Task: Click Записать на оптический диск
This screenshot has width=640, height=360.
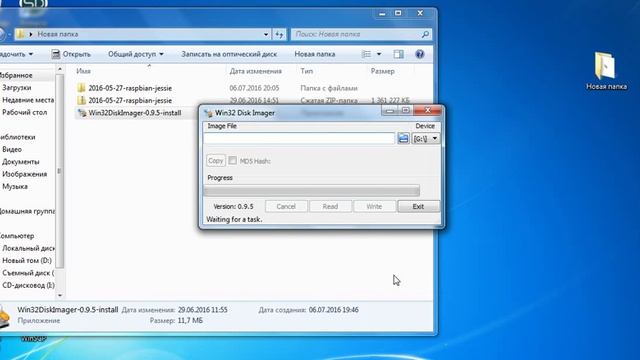Action: (x=229, y=54)
